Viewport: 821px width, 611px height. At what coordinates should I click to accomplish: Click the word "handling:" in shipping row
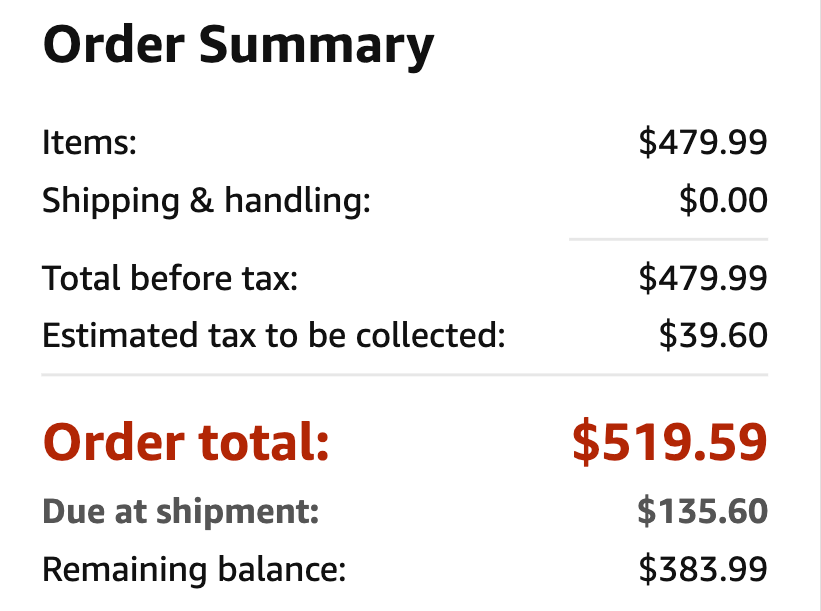tap(297, 201)
